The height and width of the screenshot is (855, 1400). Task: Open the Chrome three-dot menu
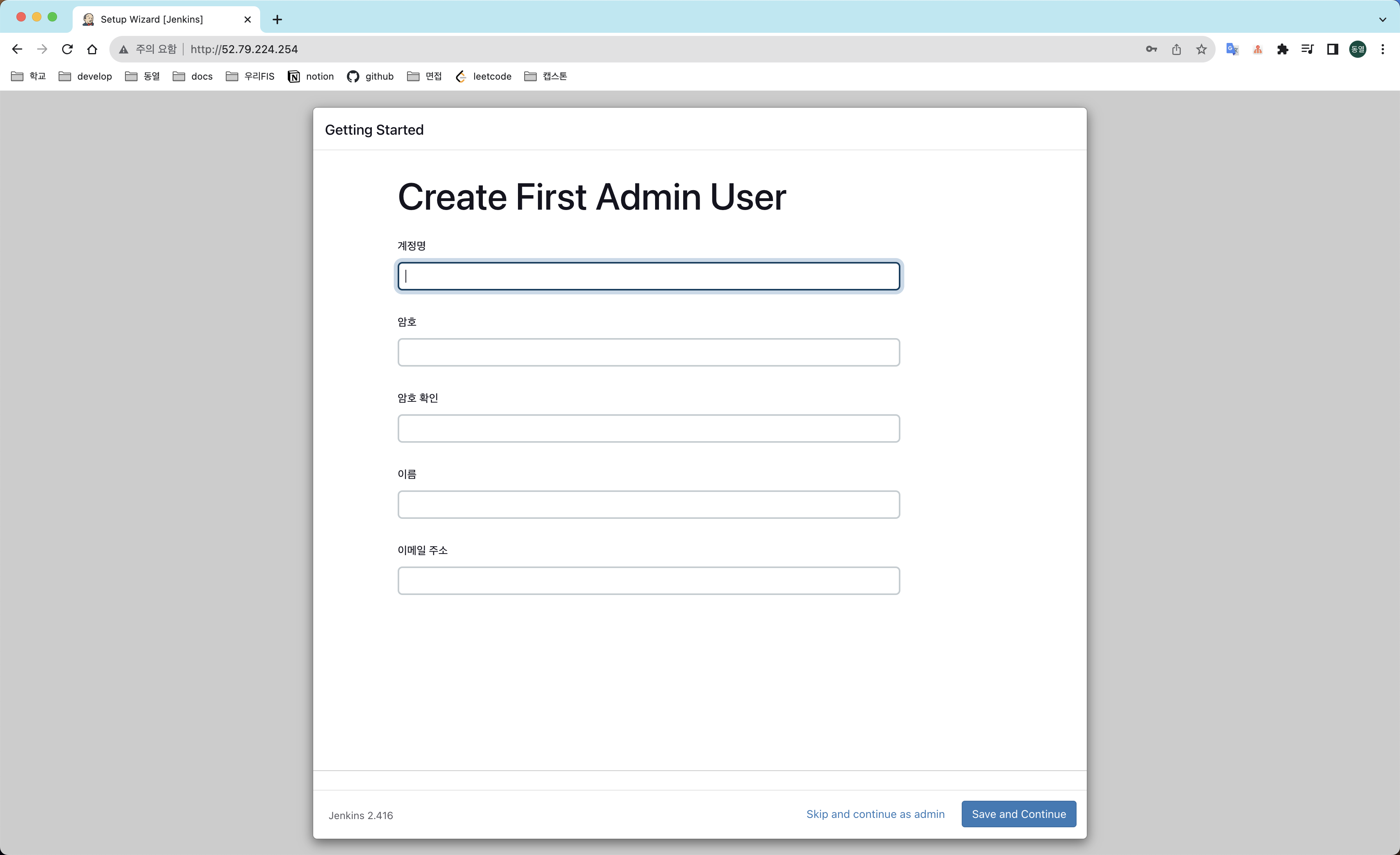coord(1383,50)
